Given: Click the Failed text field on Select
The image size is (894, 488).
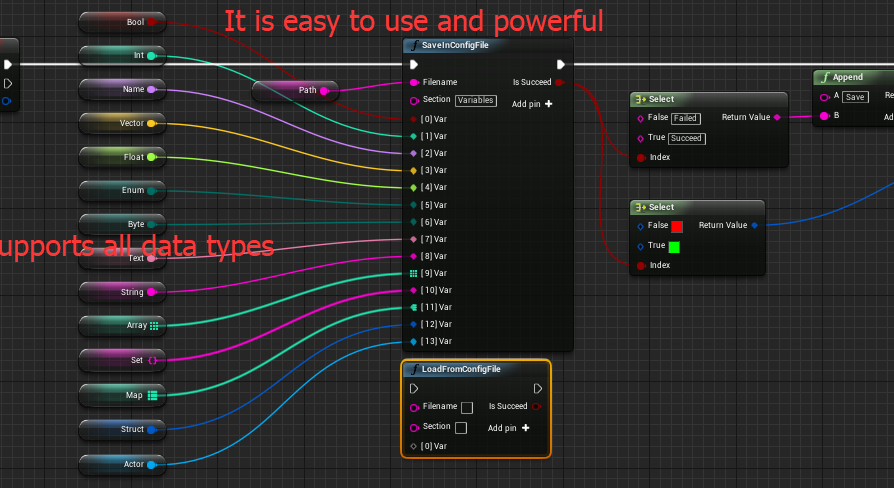Looking at the screenshot, I should tap(686, 118).
